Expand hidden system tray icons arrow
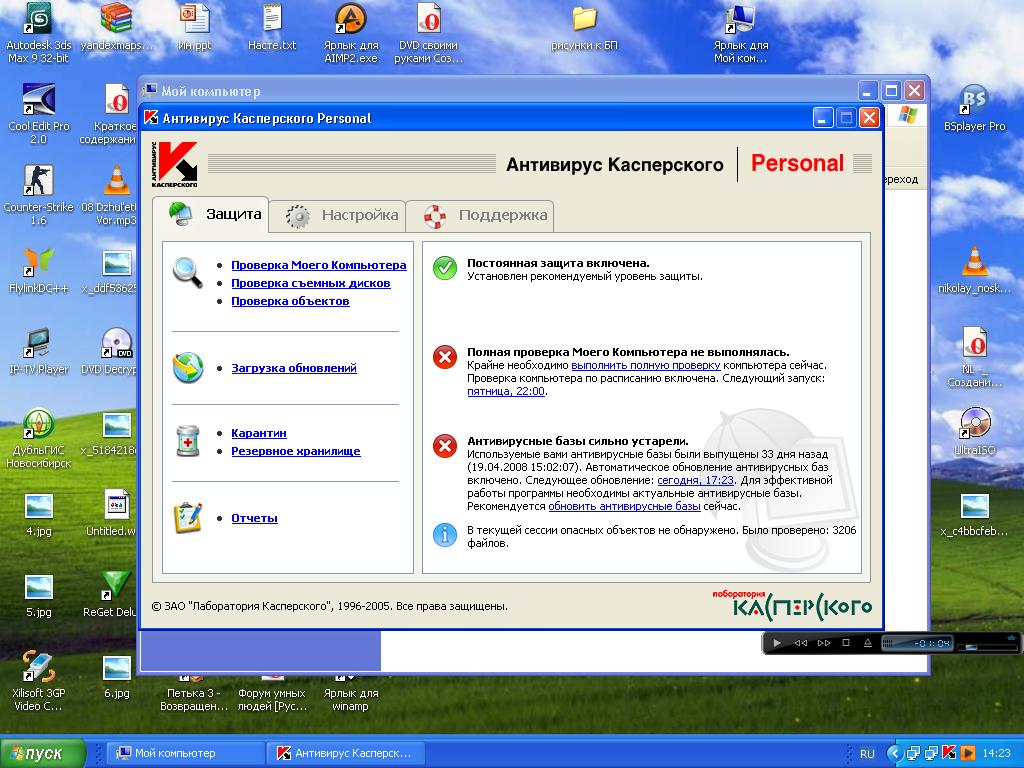 pos(896,753)
